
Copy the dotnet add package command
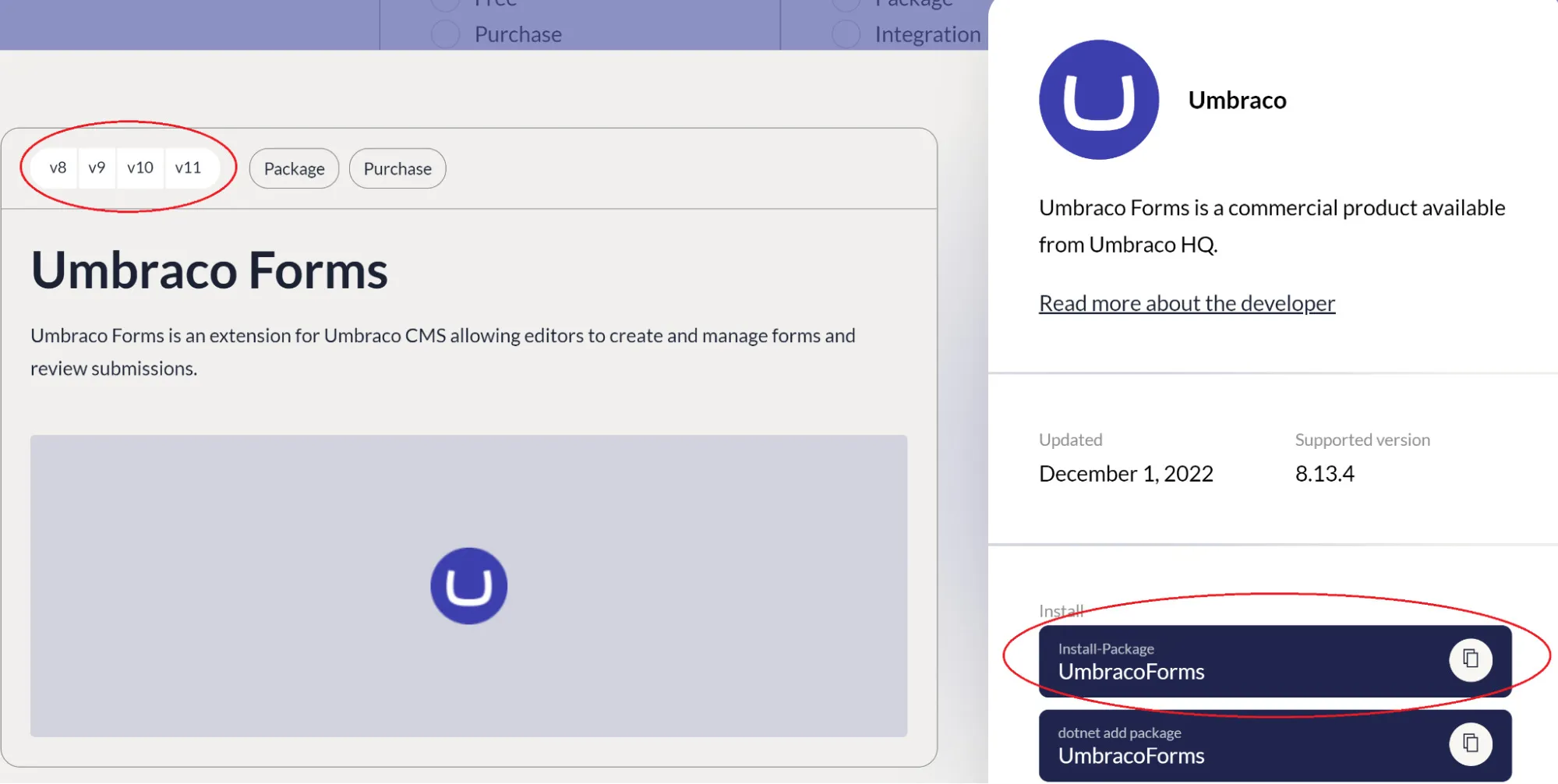(x=1471, y=743)
